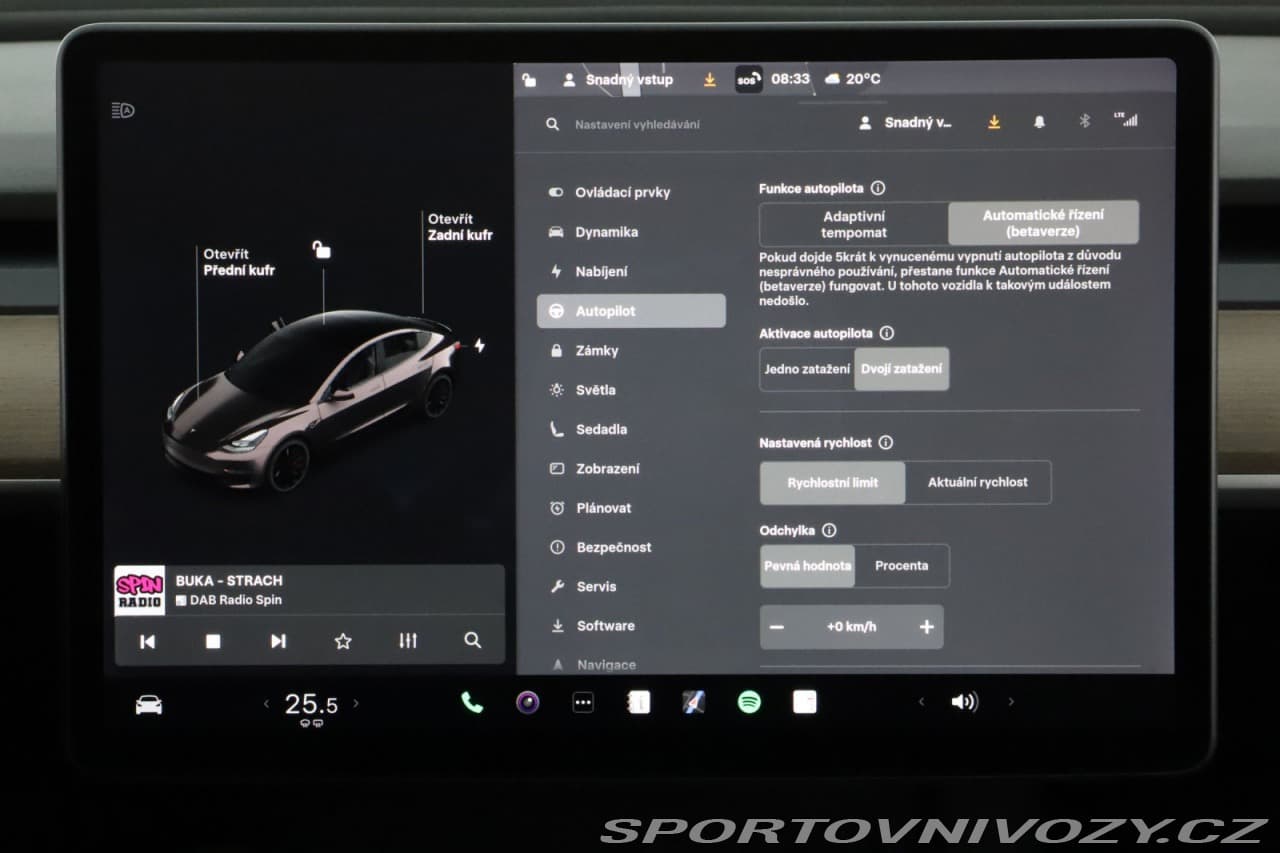Decrease cabin temperature with left chevron

[x=266, y=704]
